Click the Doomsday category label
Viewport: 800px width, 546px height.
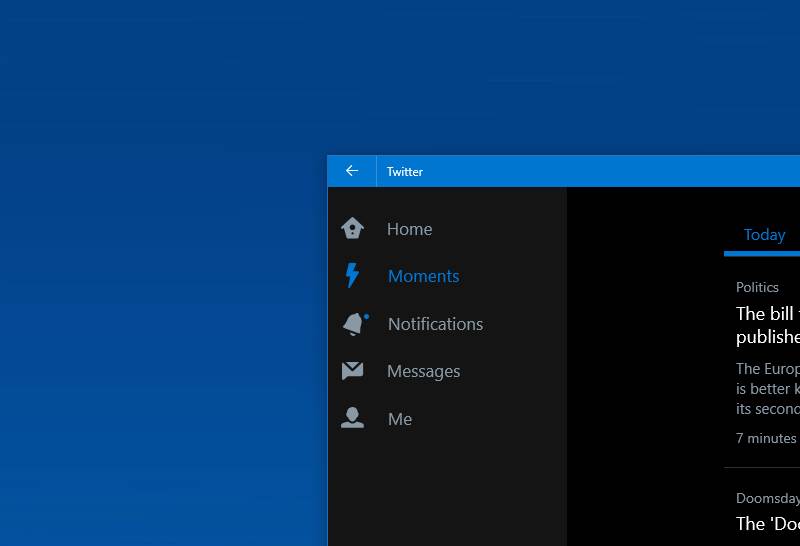[767, 498]
